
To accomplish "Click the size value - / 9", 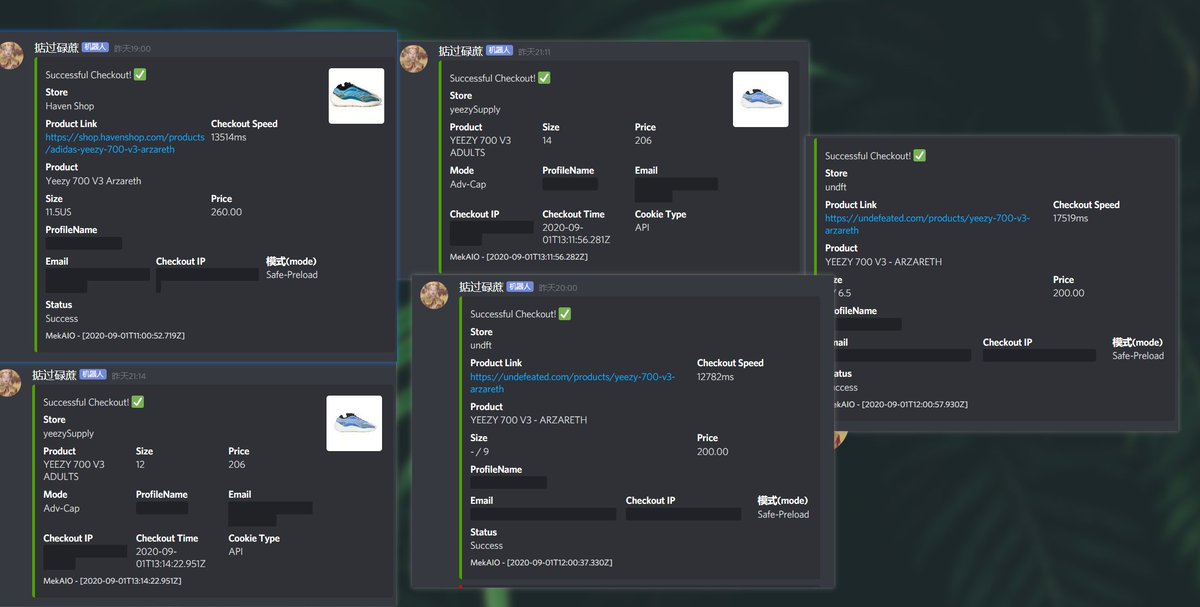I will (x=479, y=452).
